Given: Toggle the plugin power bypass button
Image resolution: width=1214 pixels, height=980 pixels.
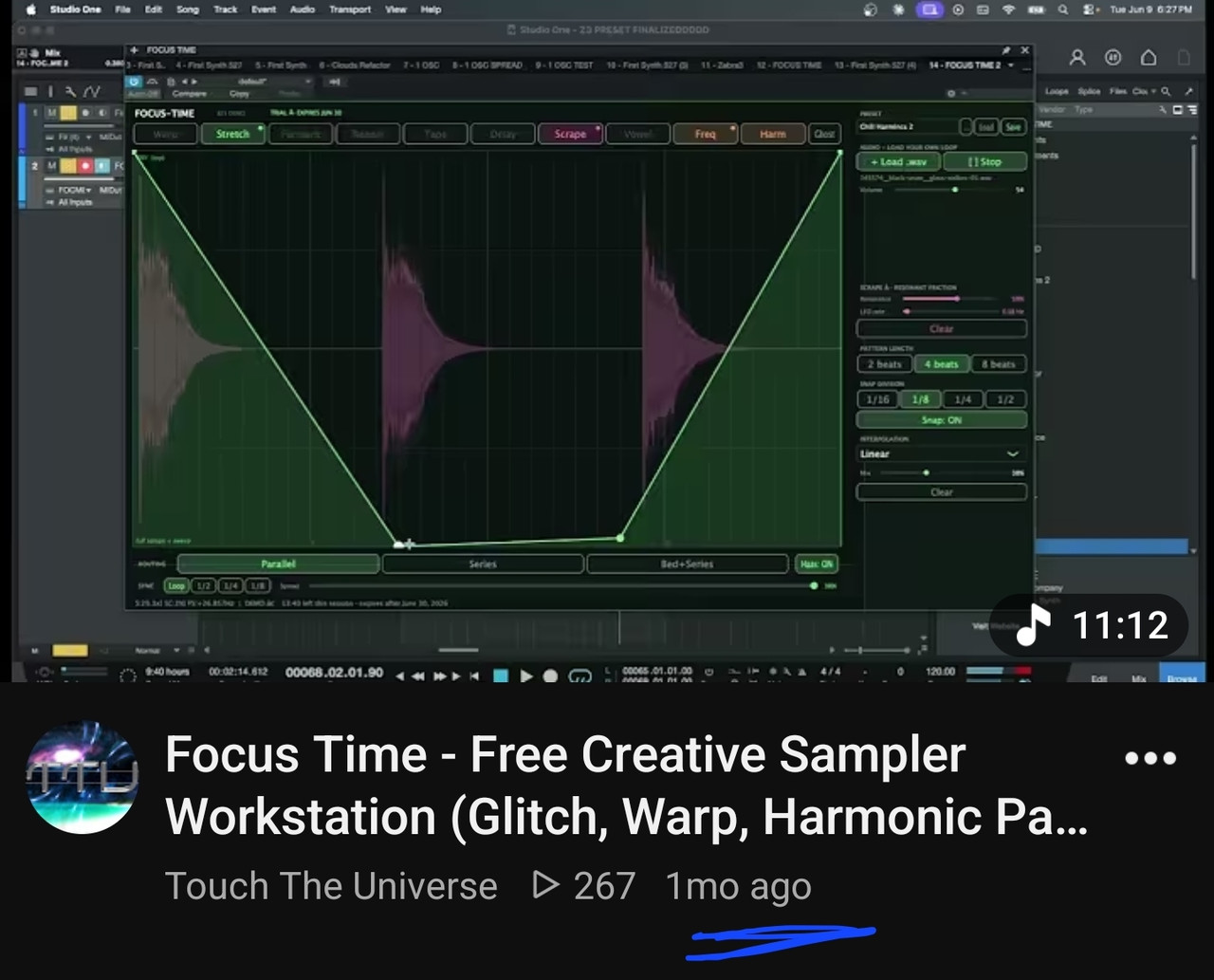Looking at the screenshot, I should pos(134,82).
